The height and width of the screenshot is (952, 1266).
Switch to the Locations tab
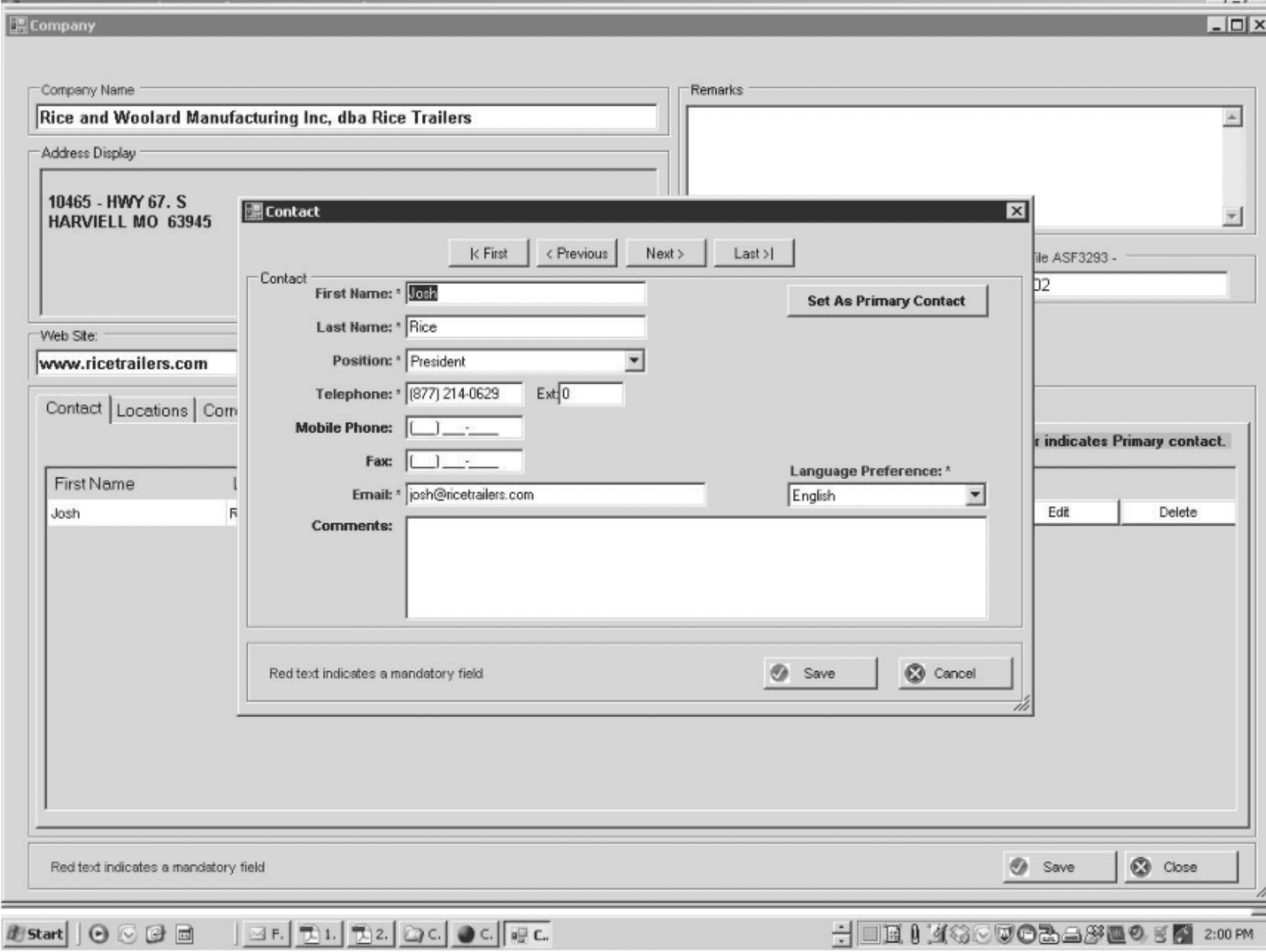152,411
